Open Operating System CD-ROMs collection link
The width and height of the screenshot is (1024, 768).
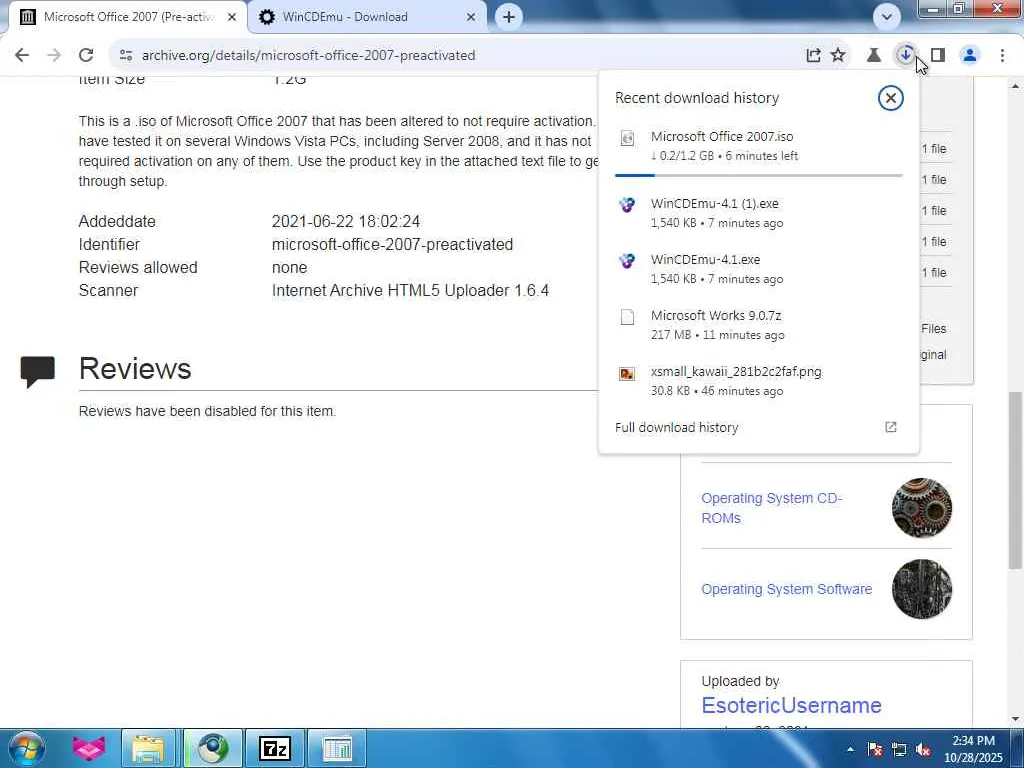[771, 508]
